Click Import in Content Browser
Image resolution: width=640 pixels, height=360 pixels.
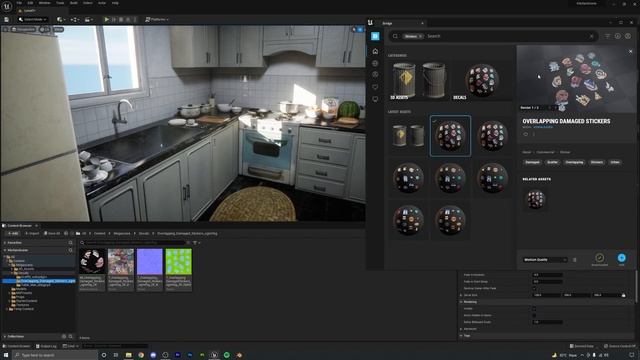click(31, 233)
